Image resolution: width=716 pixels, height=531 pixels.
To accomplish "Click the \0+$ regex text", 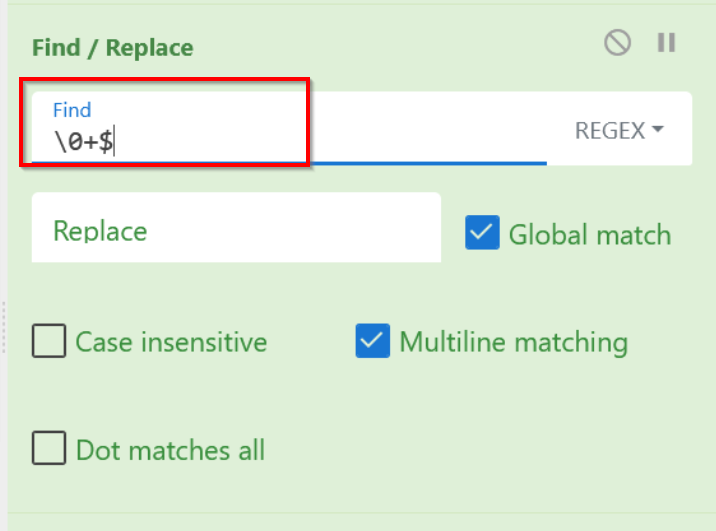I will (x=83, y=142).
